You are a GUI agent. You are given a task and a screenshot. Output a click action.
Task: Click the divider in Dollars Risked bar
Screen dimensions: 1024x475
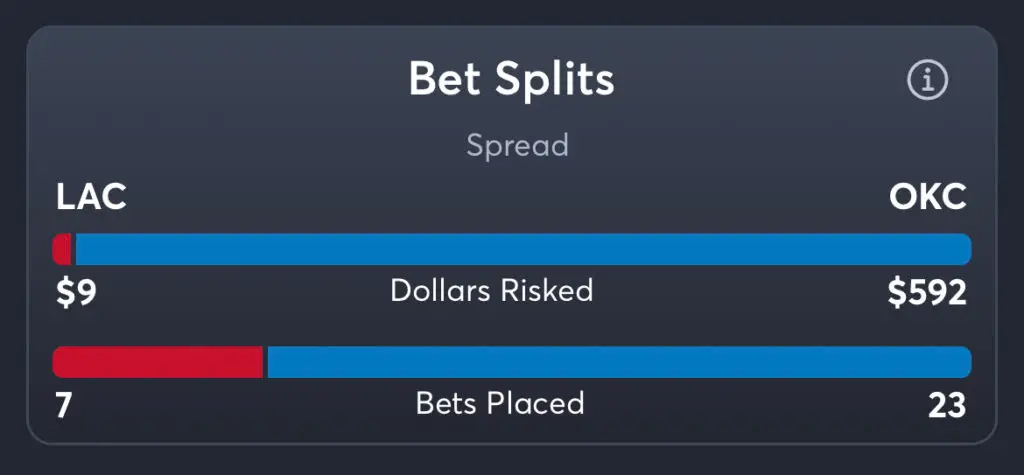click(x=74, y=250)
